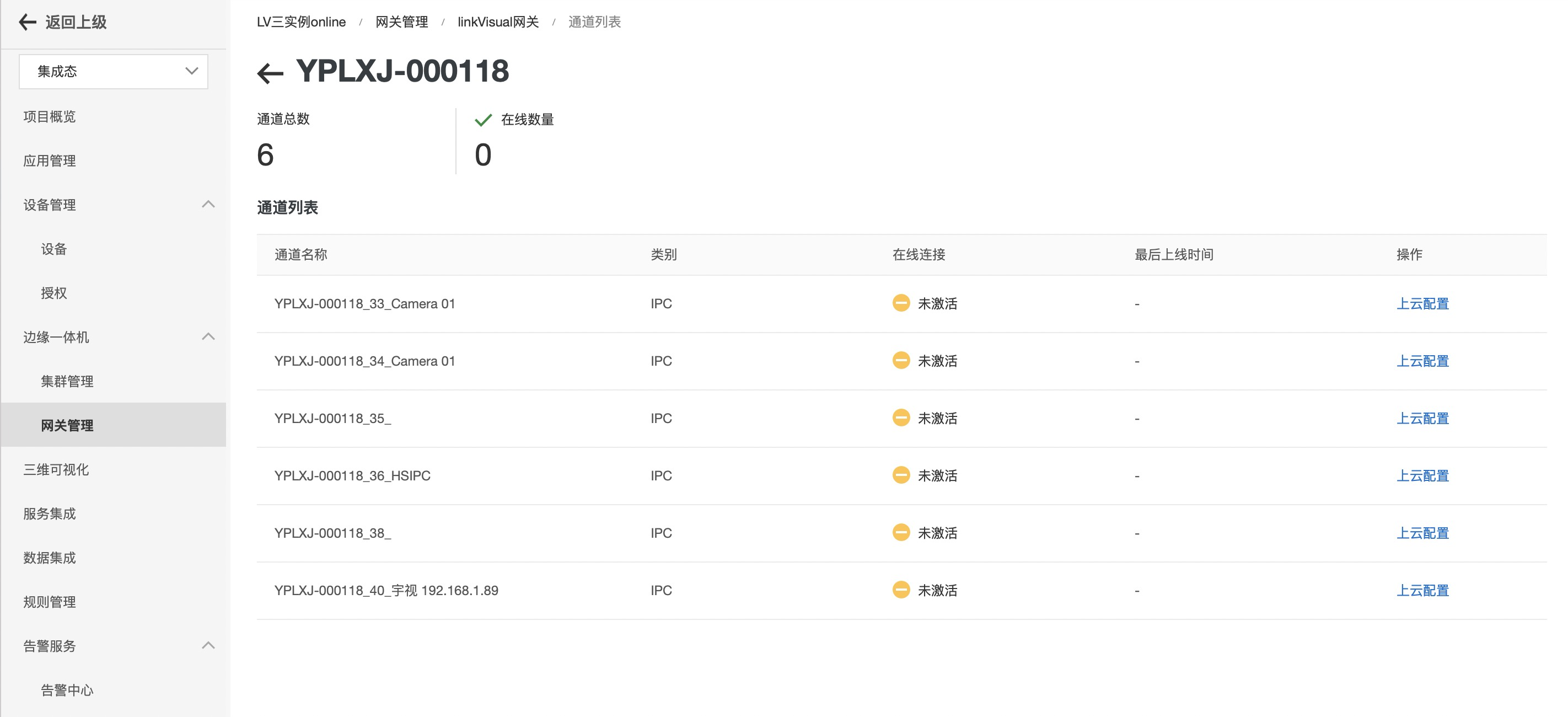
Task: Click the 在线数量 value 0
Action: click(483, 154)
